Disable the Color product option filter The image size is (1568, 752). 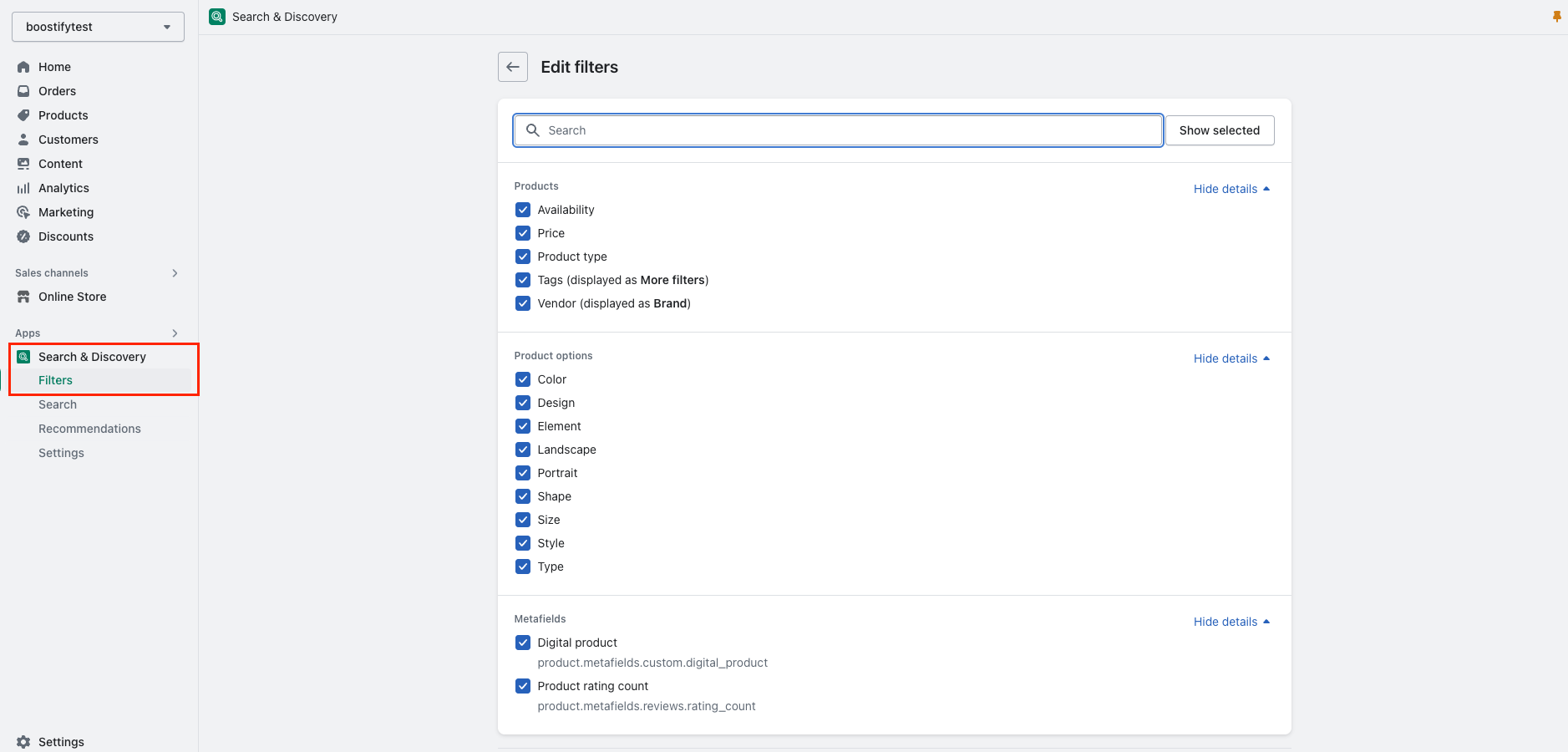pos(523,379)
